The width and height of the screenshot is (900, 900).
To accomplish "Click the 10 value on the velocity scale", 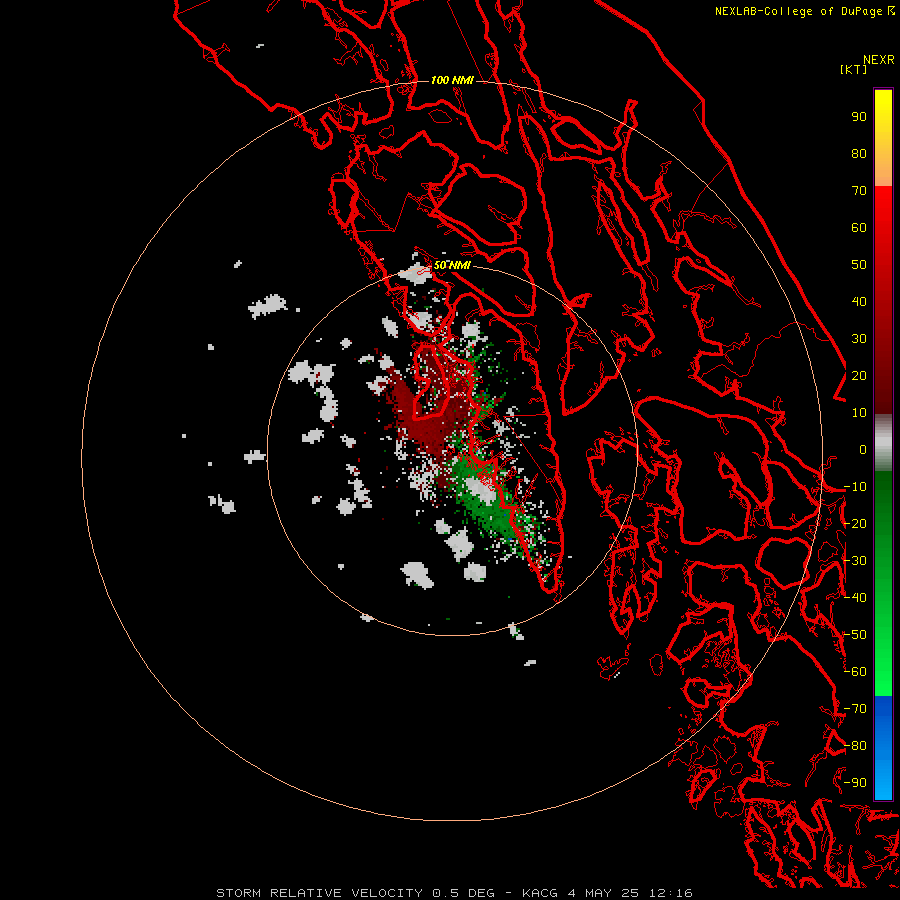I will [859, 413].
